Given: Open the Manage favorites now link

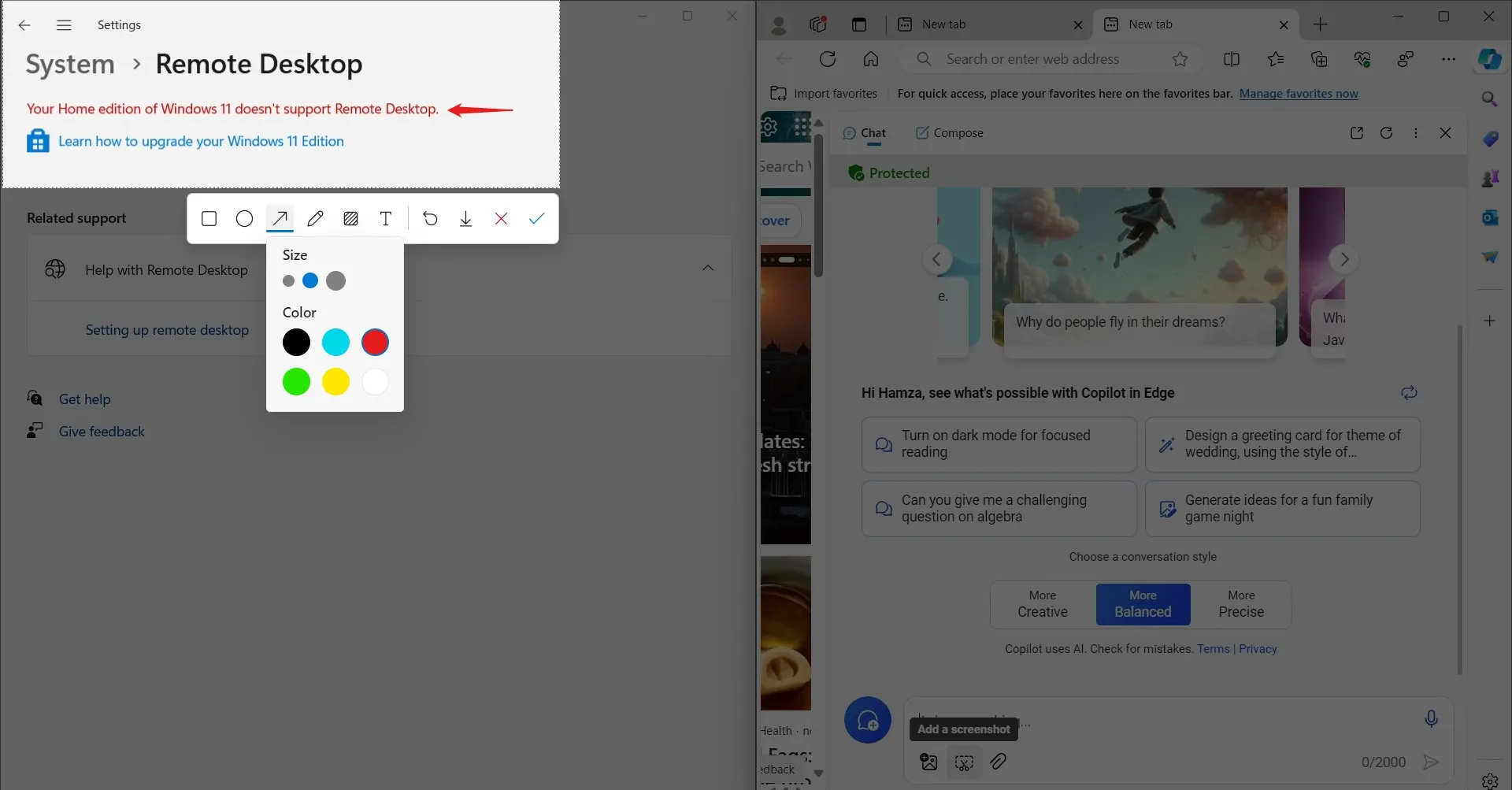Looking at the screenshot, I should click(x=1299, y=93).
